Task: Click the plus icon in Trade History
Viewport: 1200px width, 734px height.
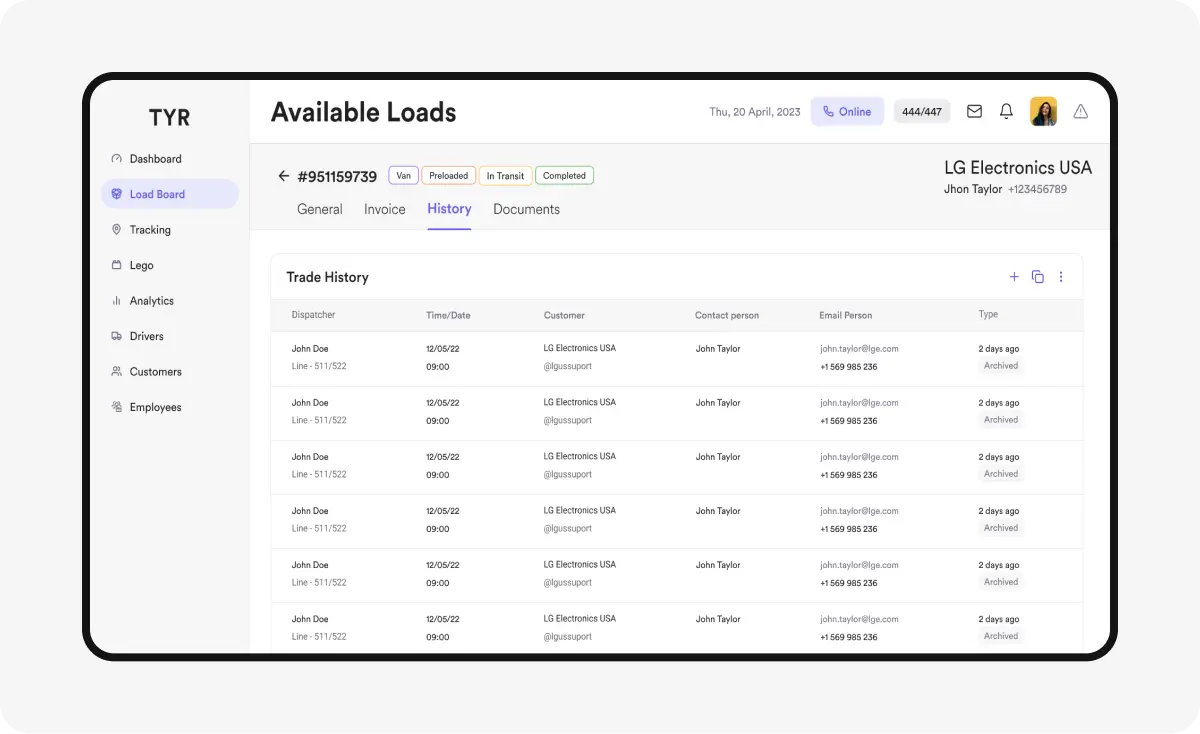Action: pos(1014,277)
